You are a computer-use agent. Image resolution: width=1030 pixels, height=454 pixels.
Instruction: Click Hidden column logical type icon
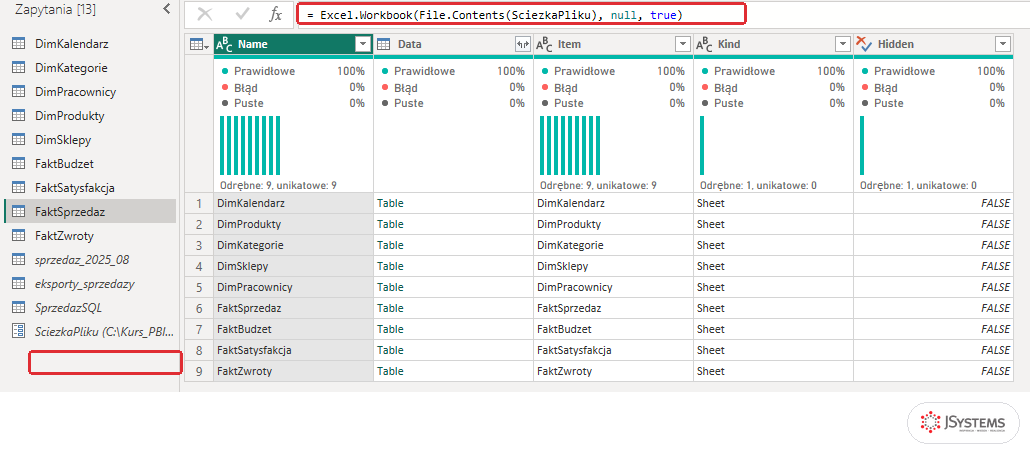[x=864, y=44]
